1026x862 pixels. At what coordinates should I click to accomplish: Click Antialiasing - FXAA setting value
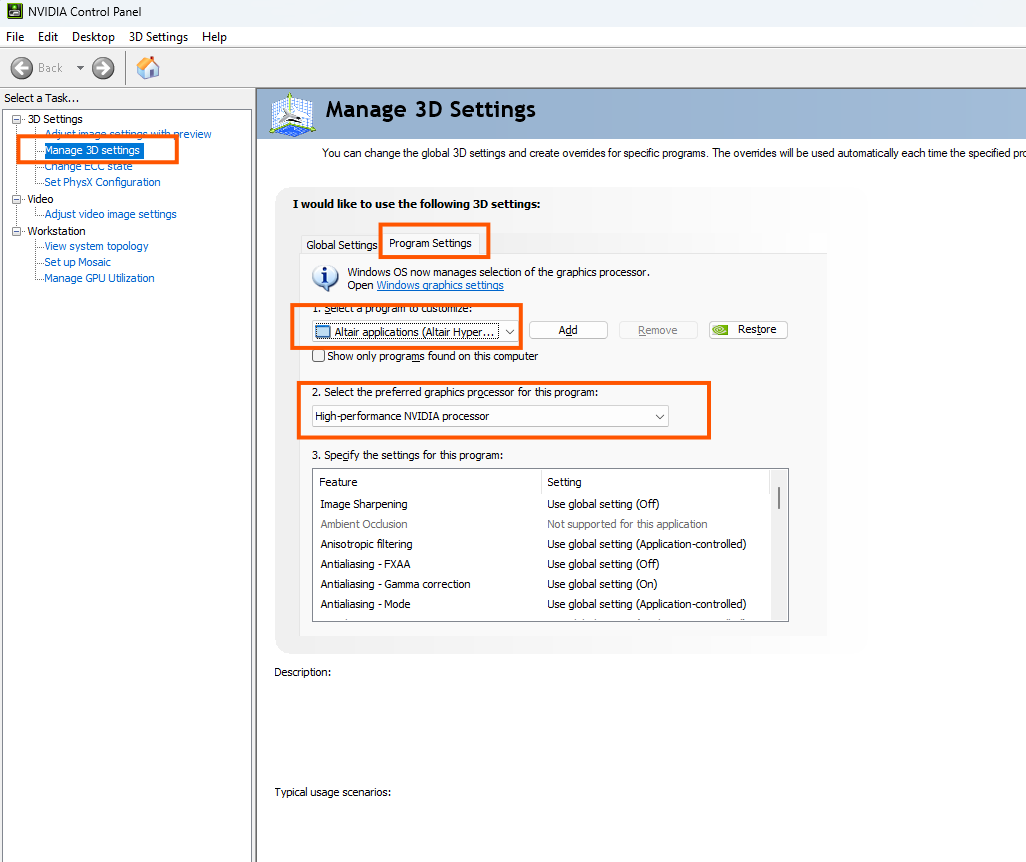pos(603,564)
